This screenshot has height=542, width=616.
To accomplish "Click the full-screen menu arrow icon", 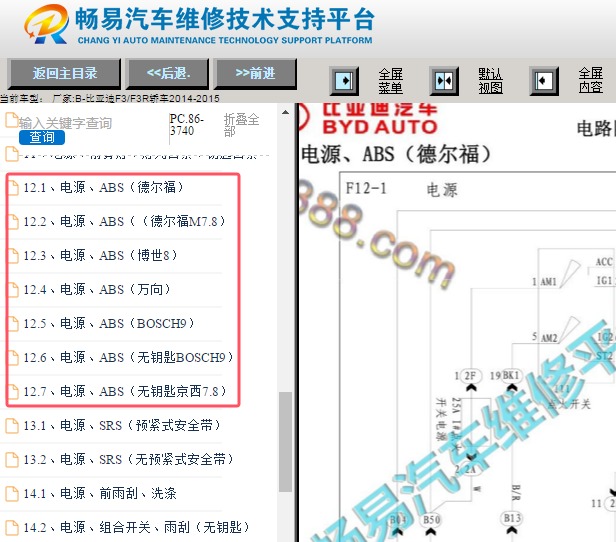I will (x=344, y=81).
